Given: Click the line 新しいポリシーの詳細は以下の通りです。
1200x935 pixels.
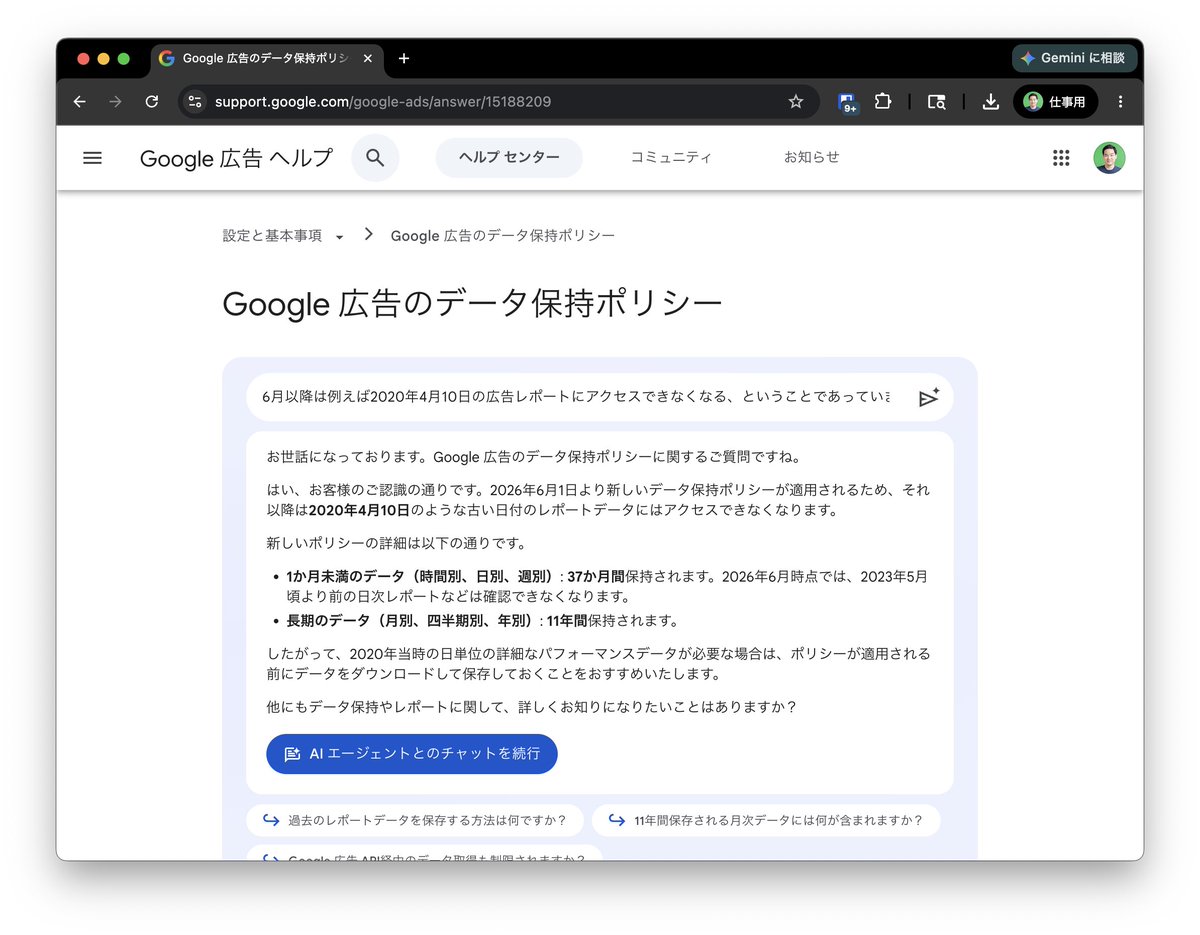Looking at the screenshot, I should [396, 544].
